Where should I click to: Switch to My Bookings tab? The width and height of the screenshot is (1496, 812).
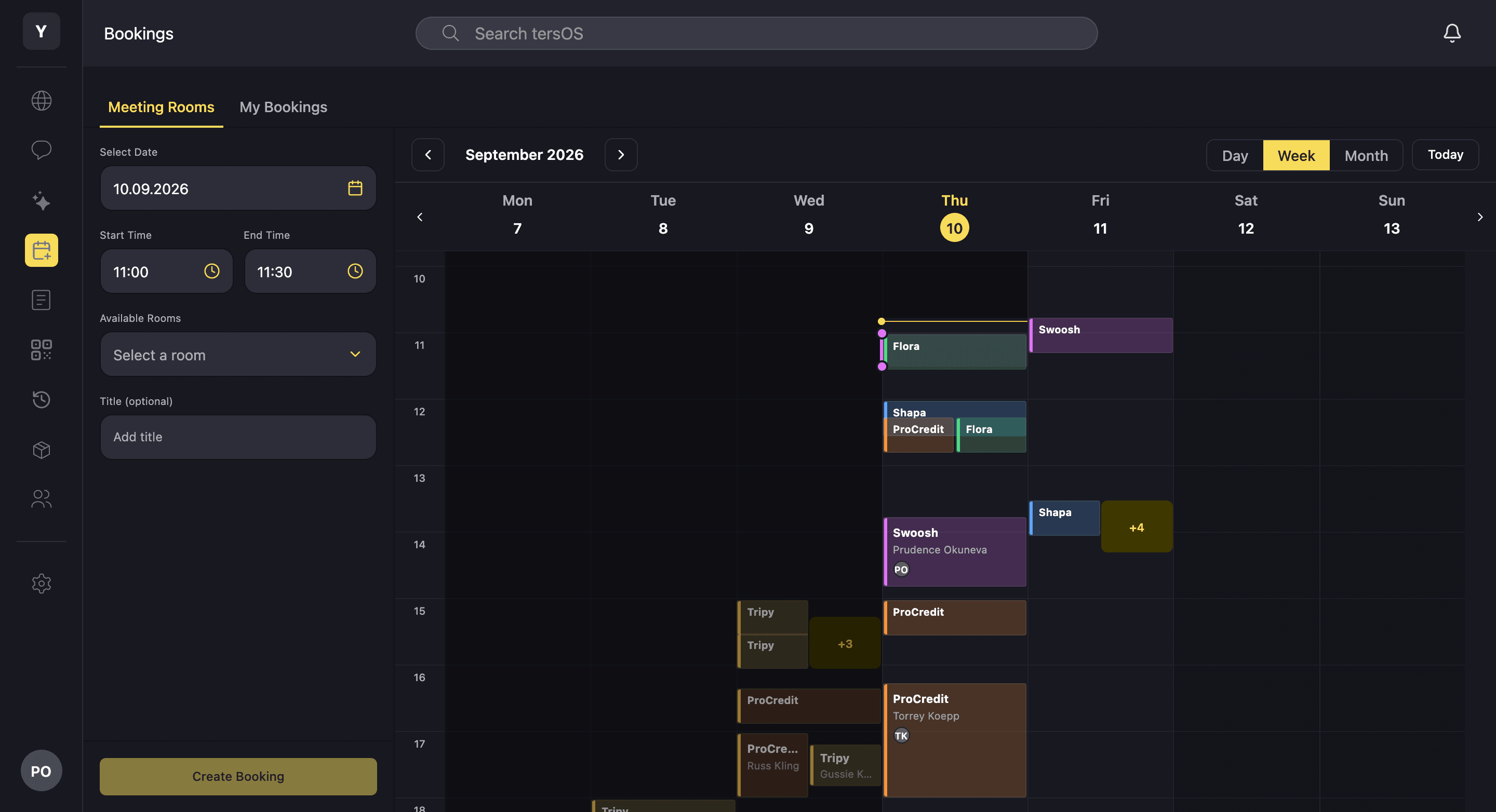click(284, 107)
